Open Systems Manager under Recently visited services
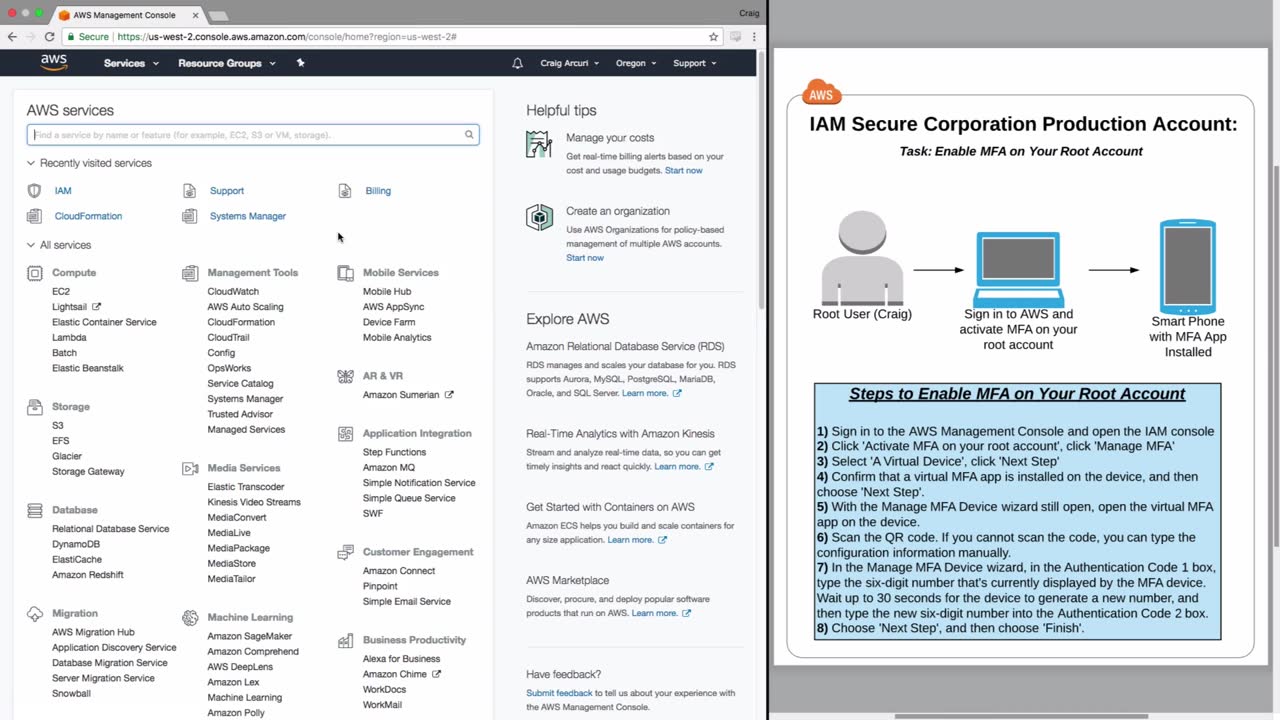 click(x=248, y=216)
